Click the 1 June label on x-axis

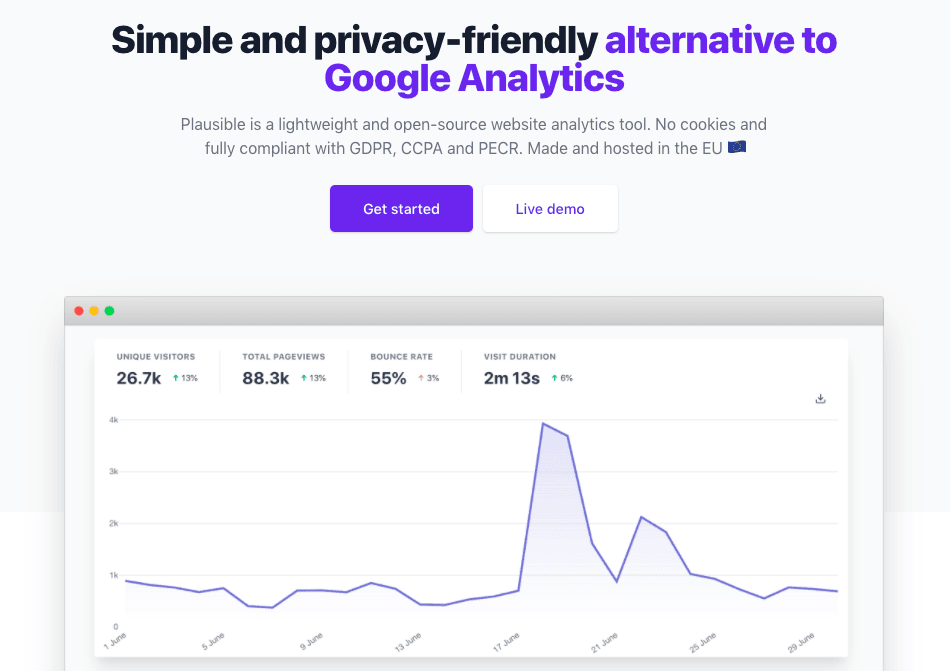[x=117, y=640]
